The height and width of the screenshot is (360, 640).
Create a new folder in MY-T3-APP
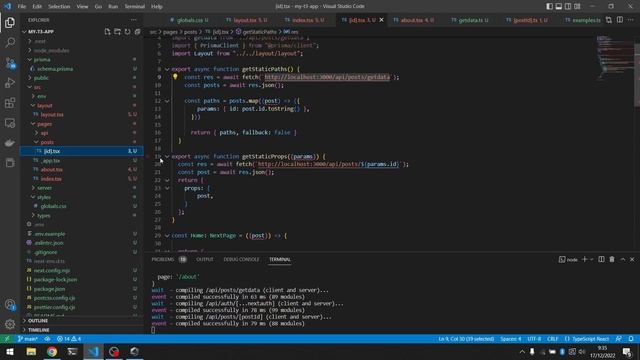point(117,31)
